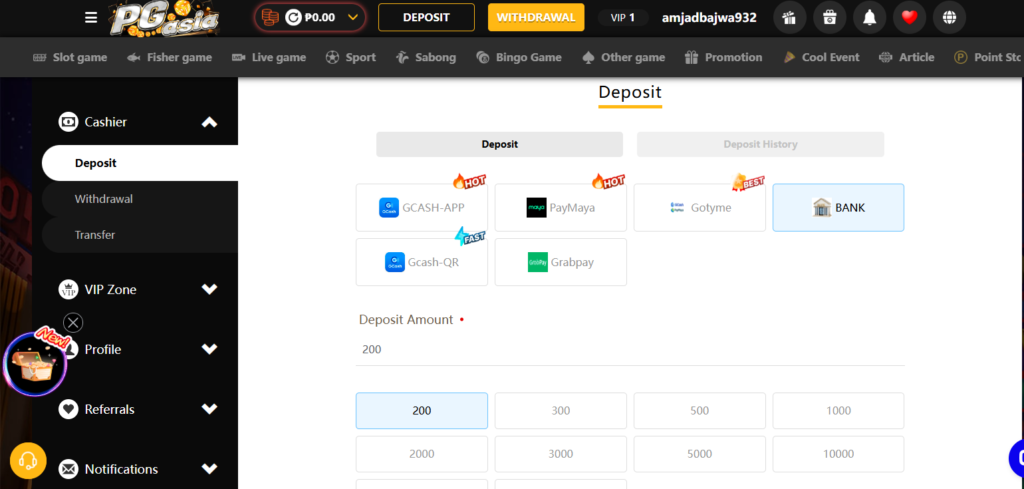The width and height of the screenshot is (1024, 489).
Task: Choose the 1000 amount preset
Action: coord(839,411)
